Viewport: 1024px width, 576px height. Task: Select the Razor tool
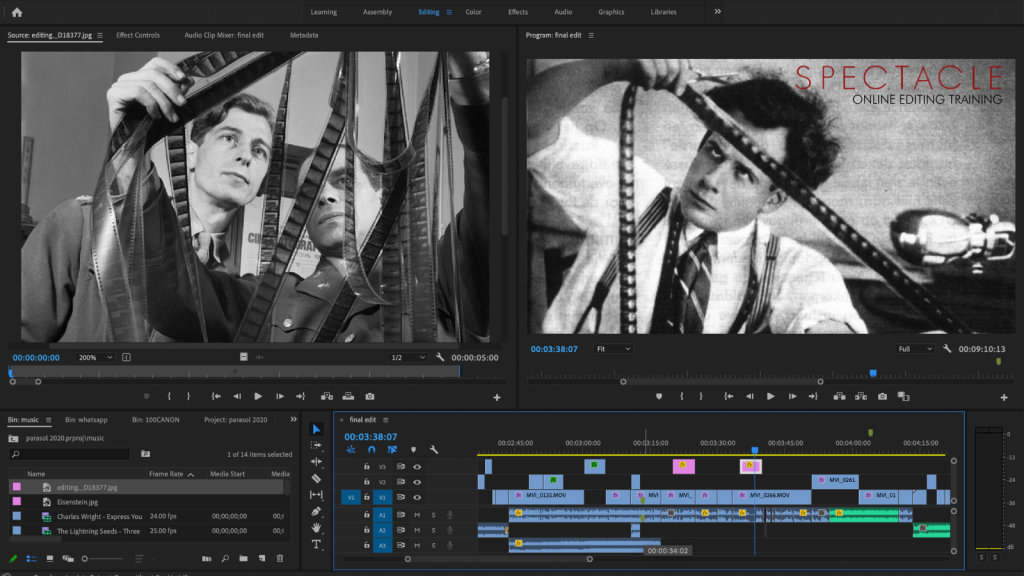tap(316, 478)
